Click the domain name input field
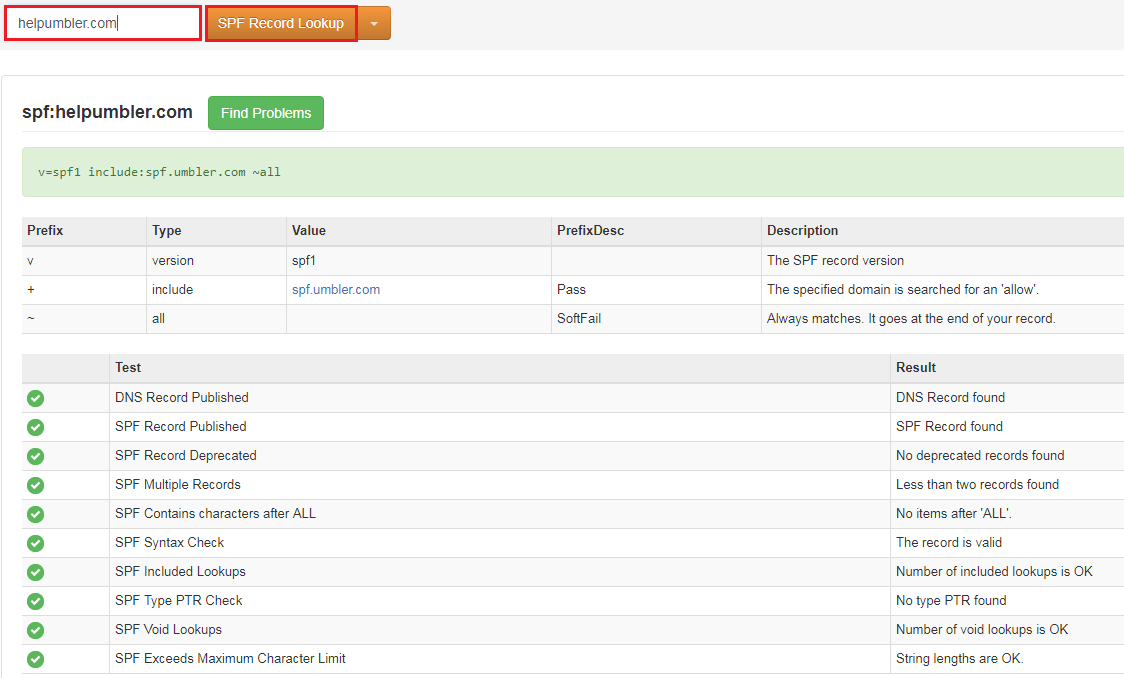 (x=103, y=23)
